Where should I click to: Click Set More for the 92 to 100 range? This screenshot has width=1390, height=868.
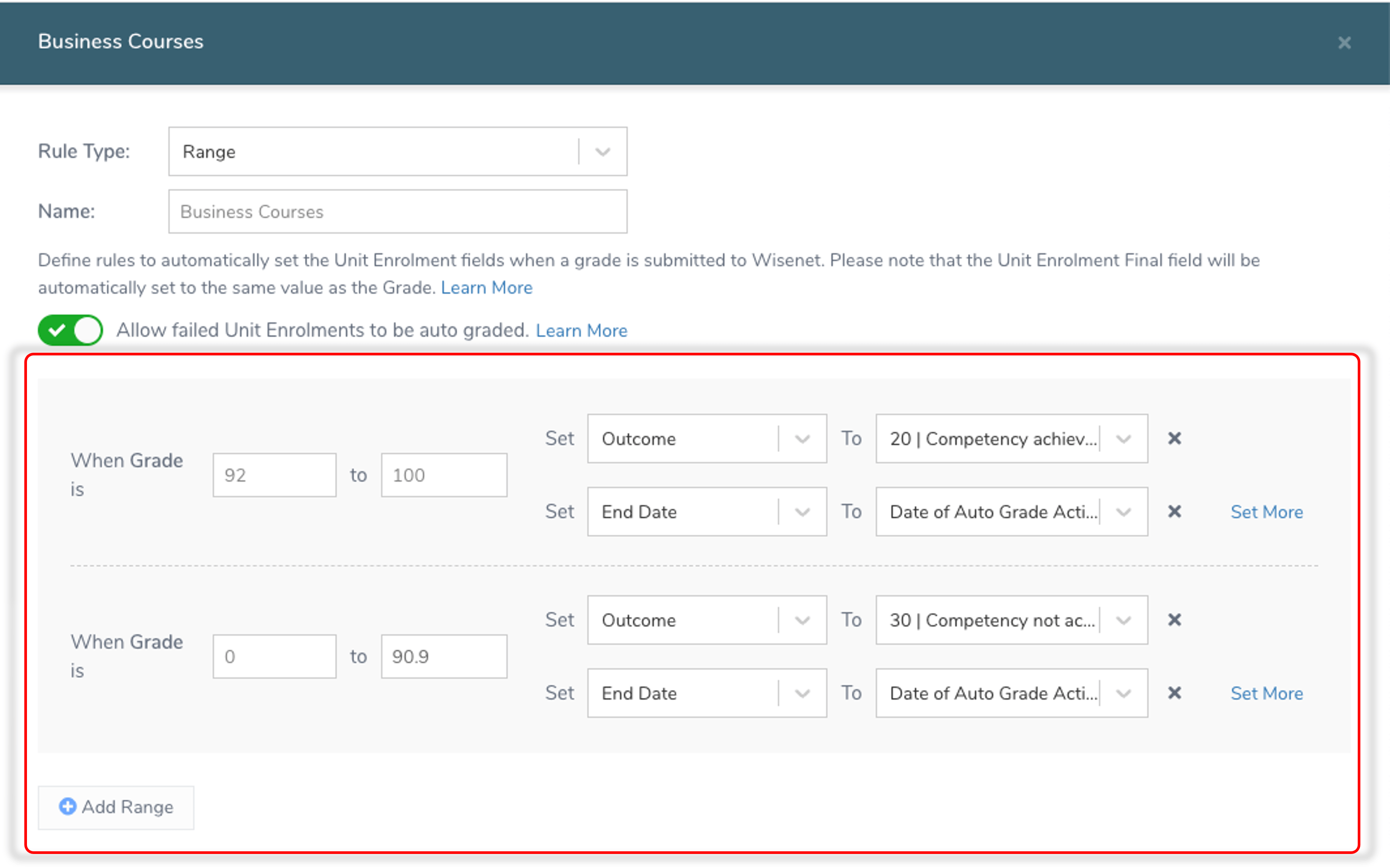[1267, 512]
